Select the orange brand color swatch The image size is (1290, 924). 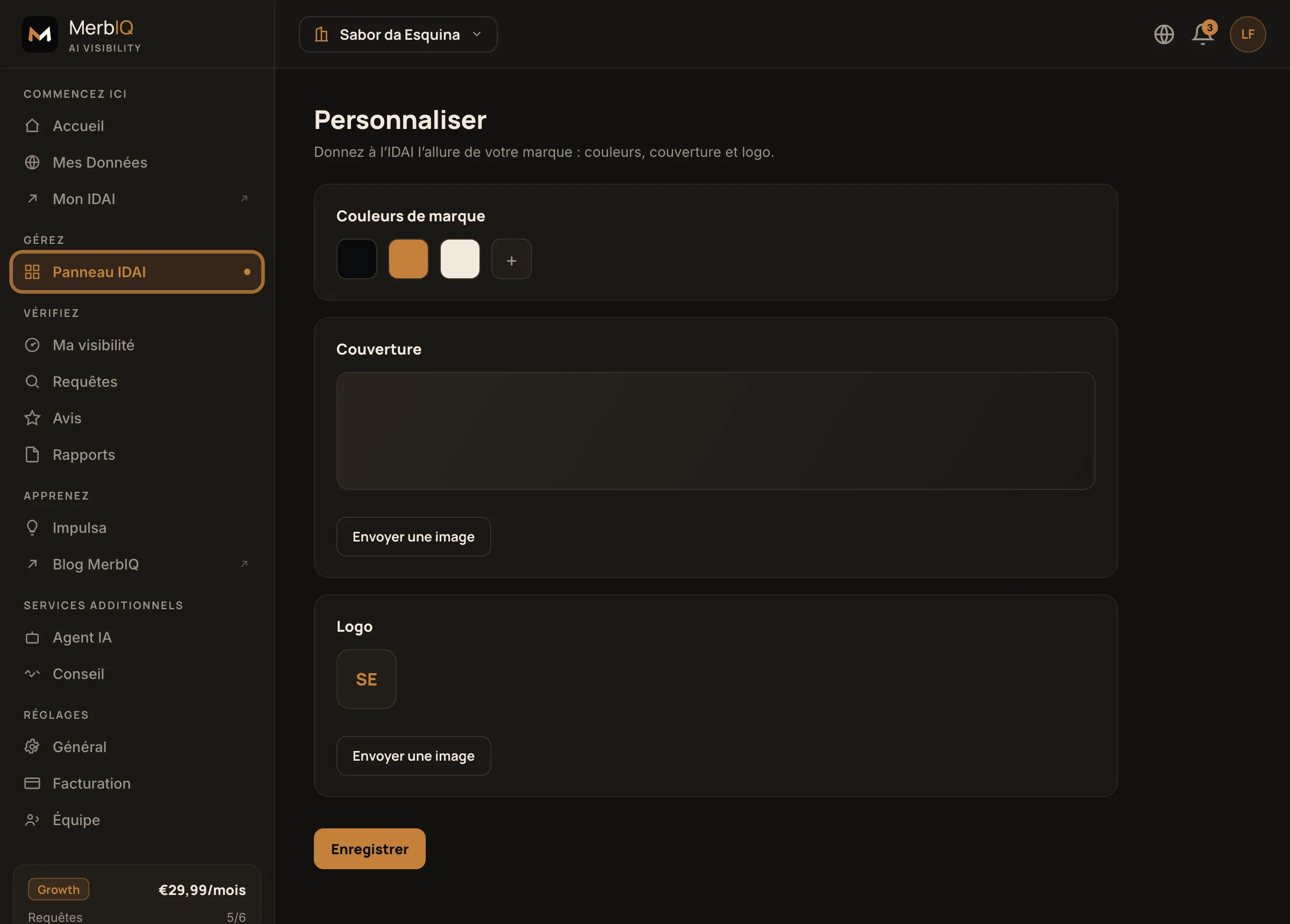pos(408,259)
